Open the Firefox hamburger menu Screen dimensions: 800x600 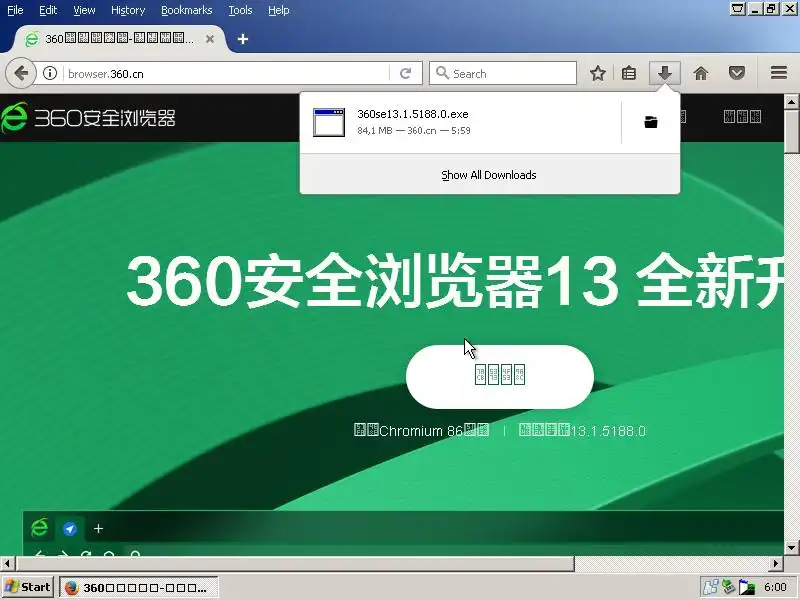pyautogui.click(x=779, y=73)
